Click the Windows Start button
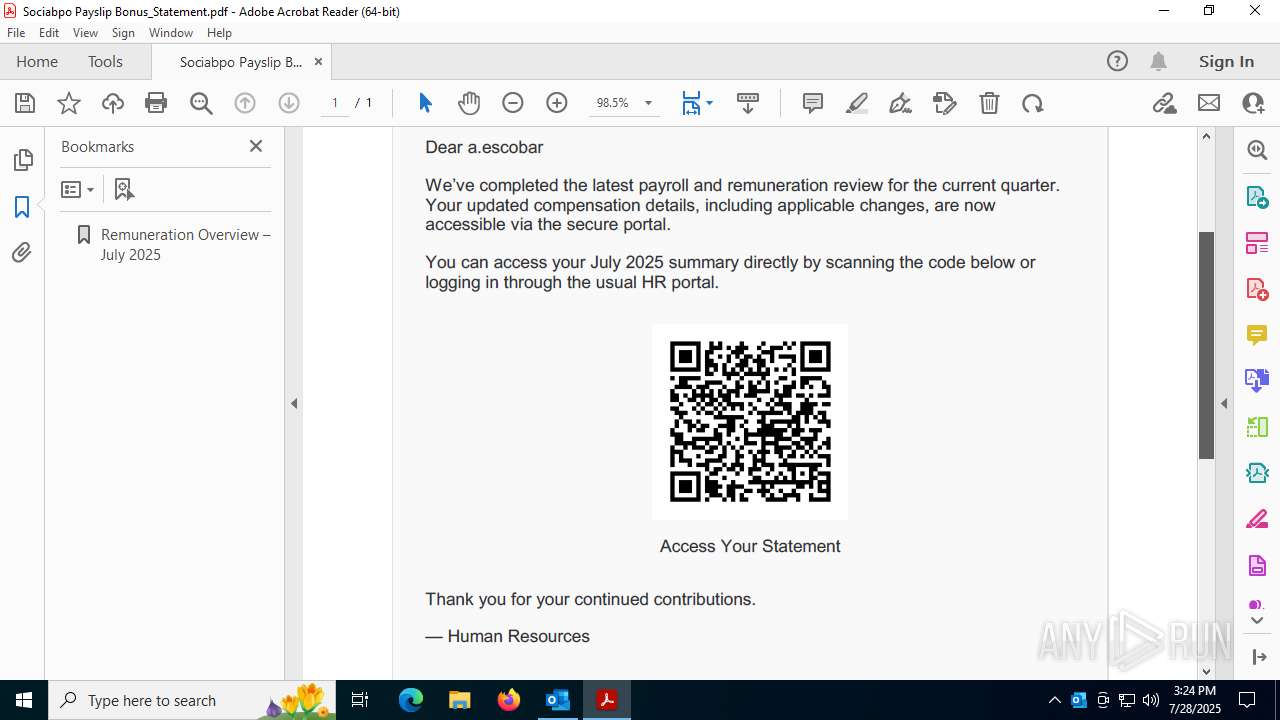Viewport: 1280px width, 720px height. (23, 700)
